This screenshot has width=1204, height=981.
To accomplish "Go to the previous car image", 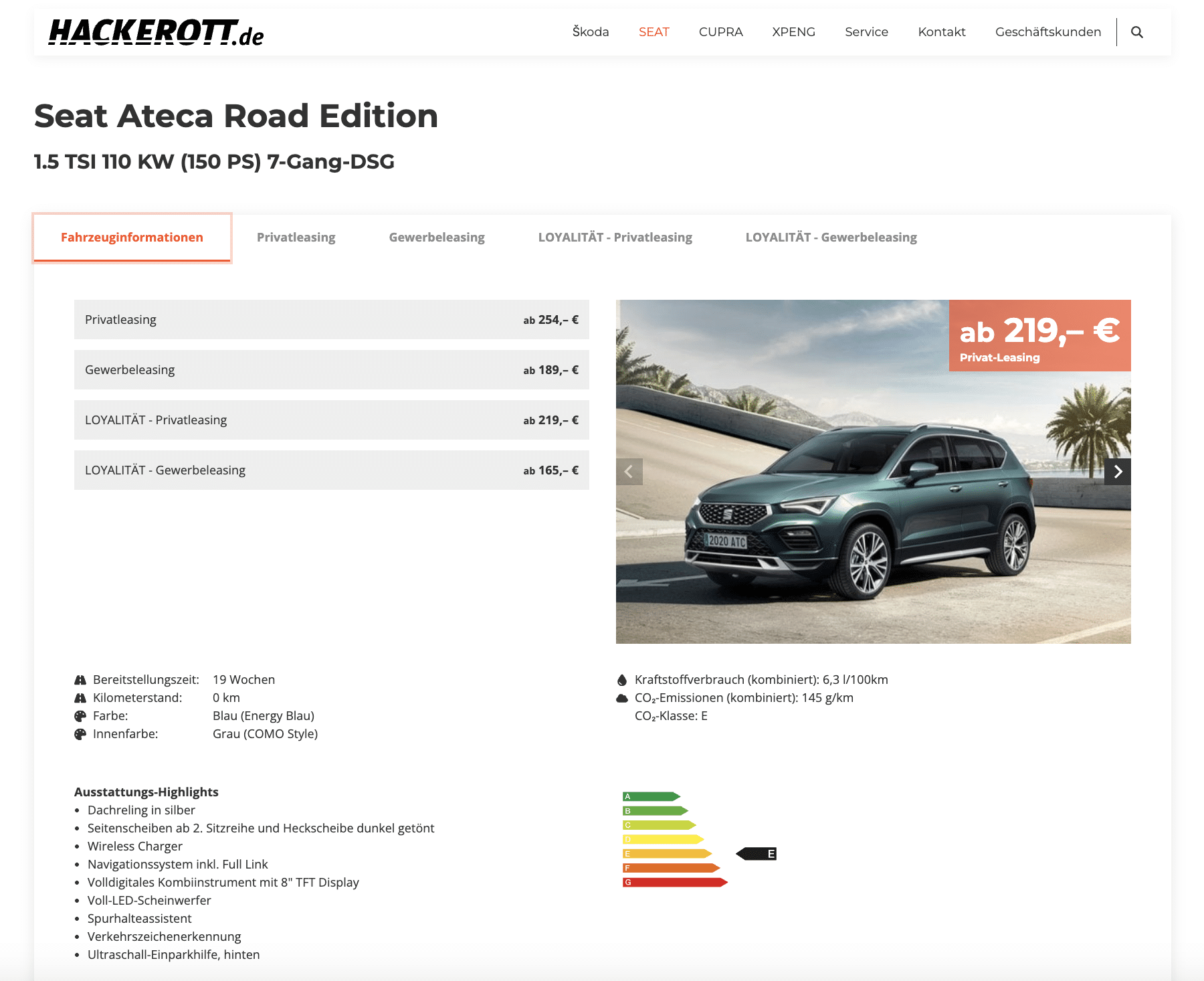I will (x=629, y=472).
